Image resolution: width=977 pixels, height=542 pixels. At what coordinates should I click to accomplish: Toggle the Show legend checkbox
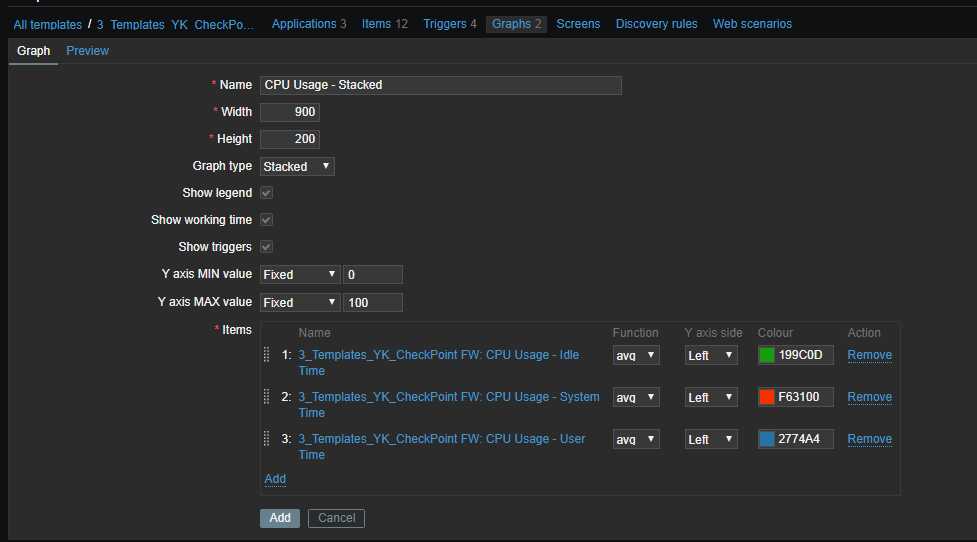pos(267,193)
